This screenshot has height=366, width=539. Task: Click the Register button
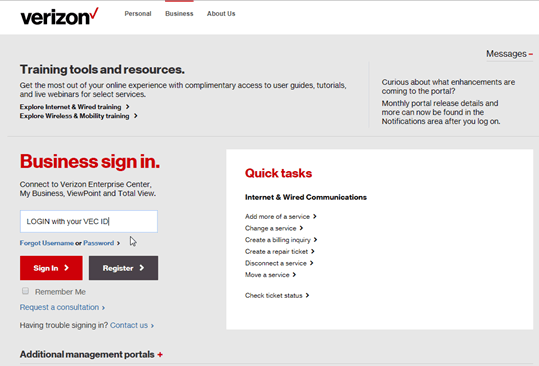click(123, 268)
